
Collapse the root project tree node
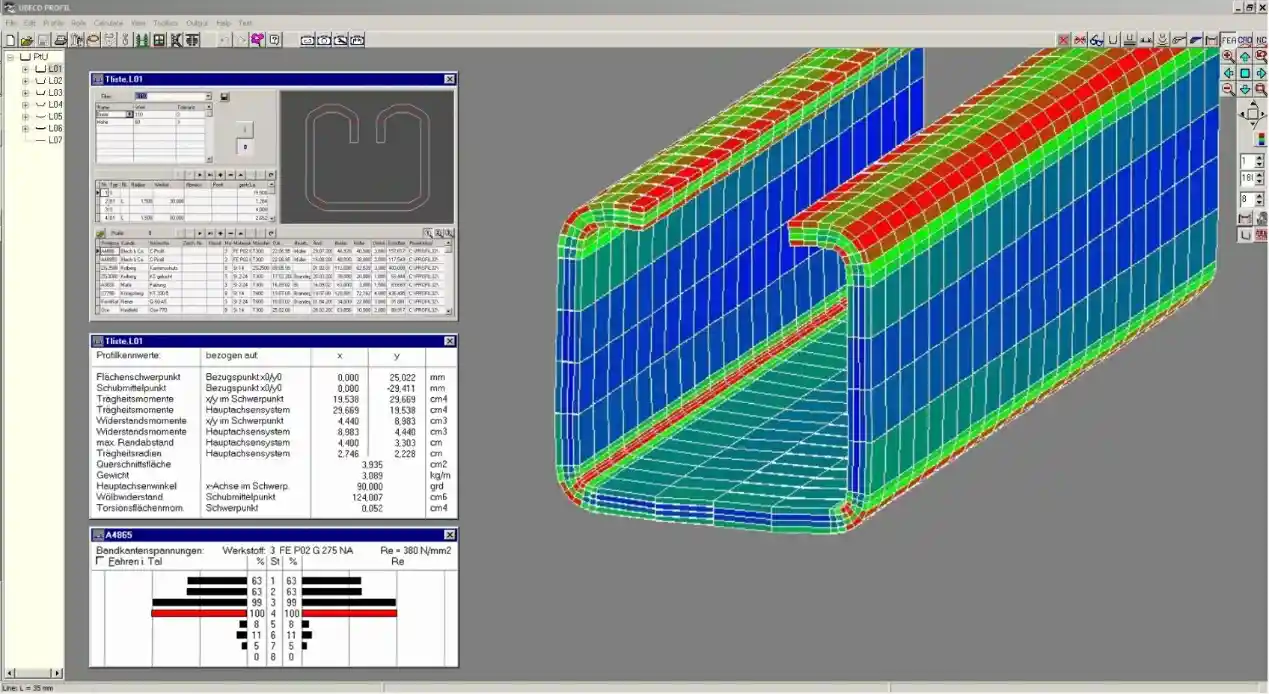pos(10,57)
